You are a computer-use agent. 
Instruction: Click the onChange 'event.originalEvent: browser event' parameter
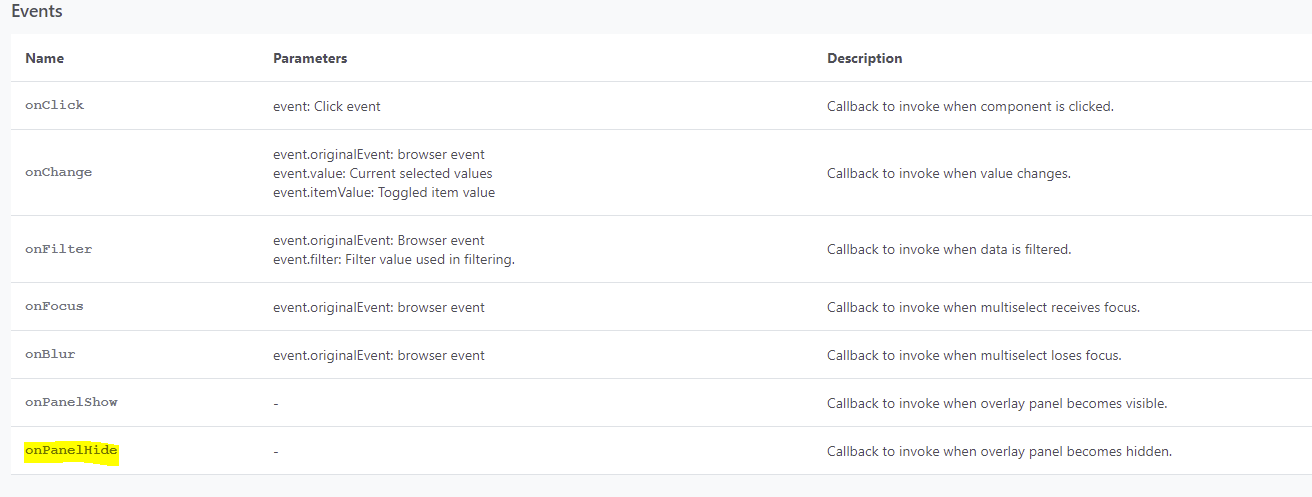click(379, 154)
